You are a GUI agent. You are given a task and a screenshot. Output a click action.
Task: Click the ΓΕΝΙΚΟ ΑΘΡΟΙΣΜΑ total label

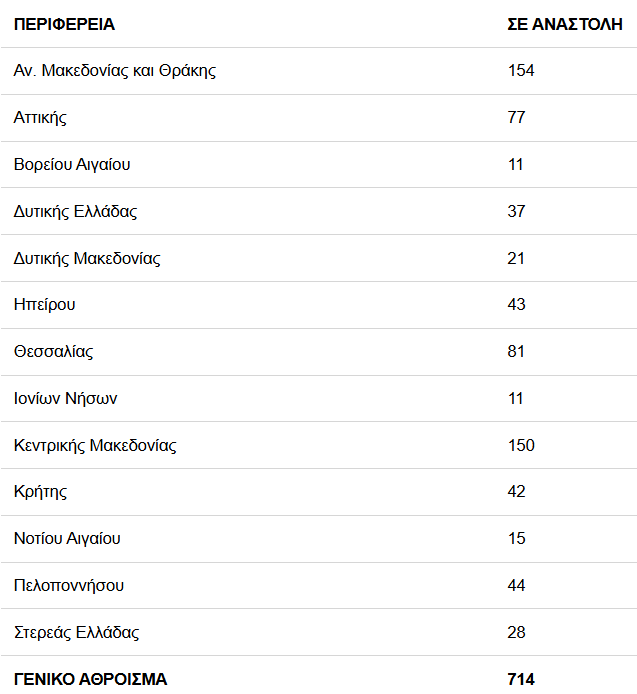point(90,680)
